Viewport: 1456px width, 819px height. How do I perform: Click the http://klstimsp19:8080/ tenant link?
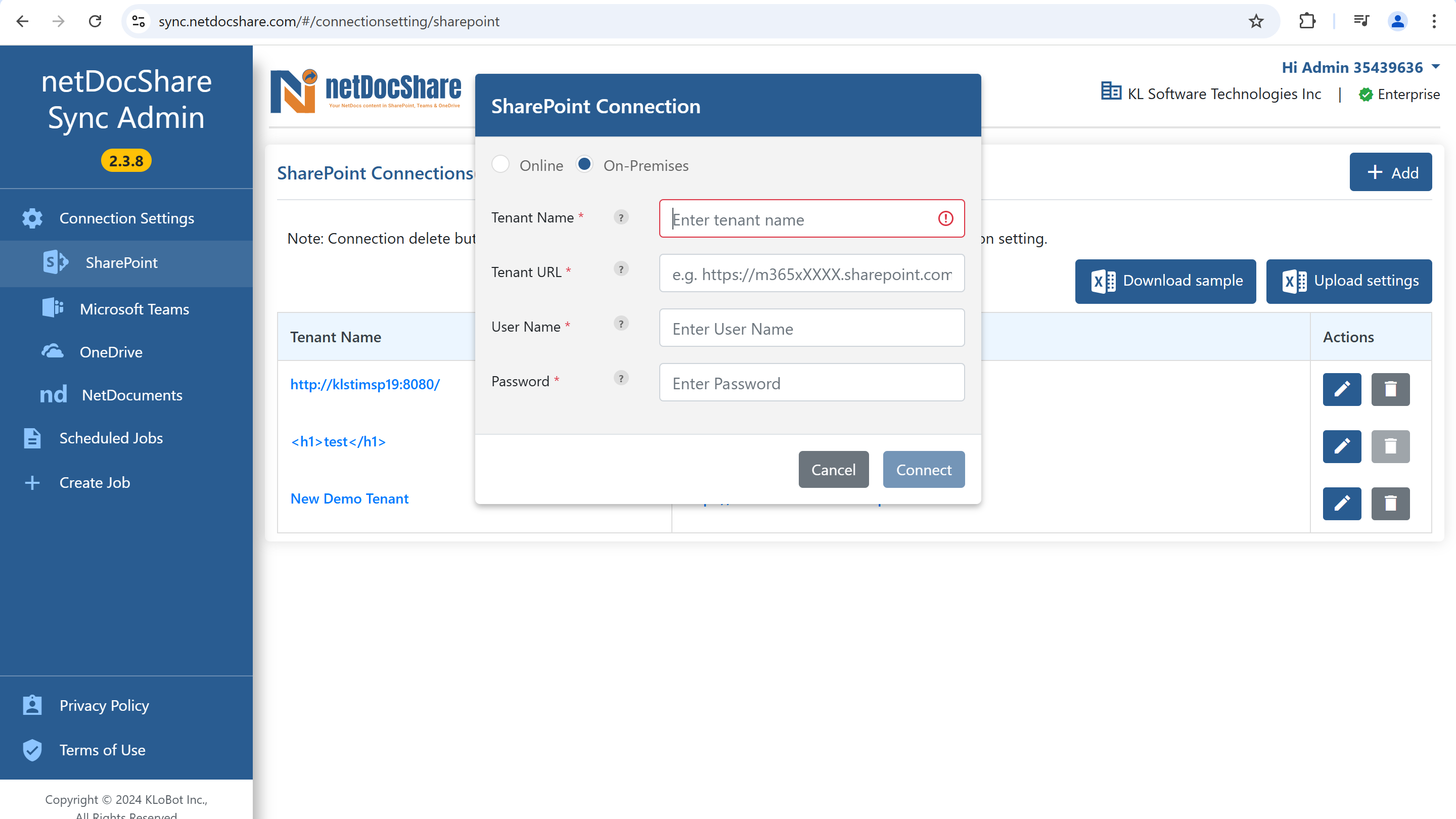365,383
